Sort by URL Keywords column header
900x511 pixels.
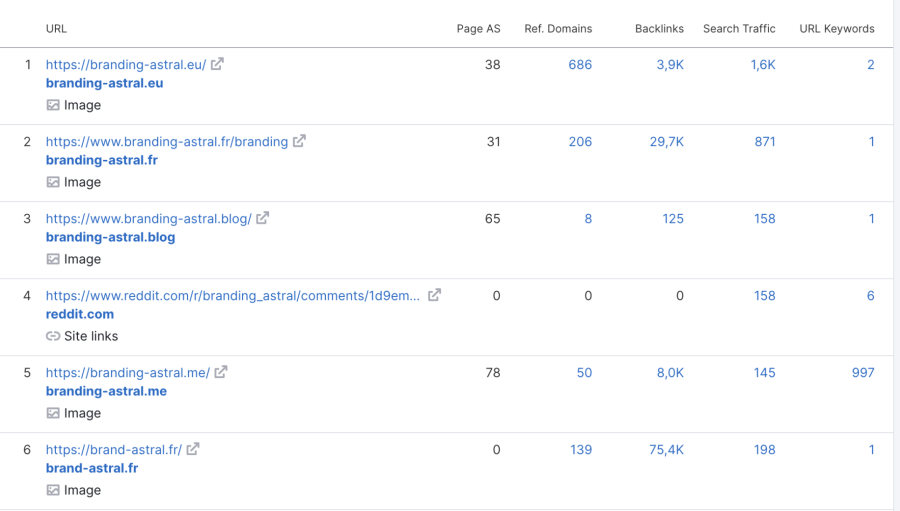coord(837,29)
